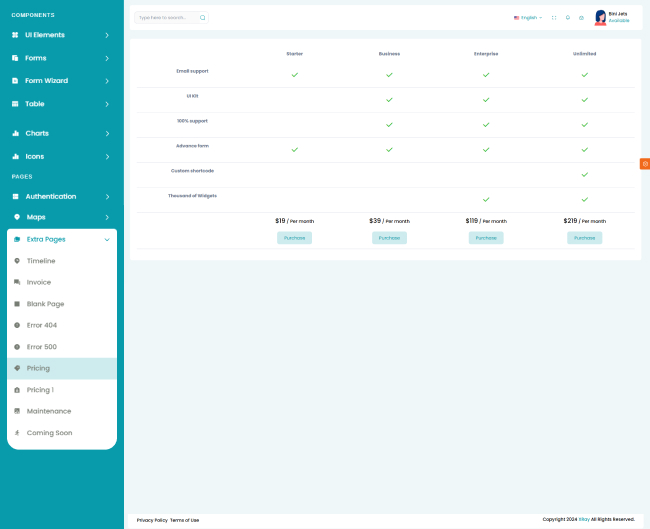Open the notification bell icon
Image resolution: width=650 pixels, height=529 pixels.
pyautogui.click(x=568, y=17)
